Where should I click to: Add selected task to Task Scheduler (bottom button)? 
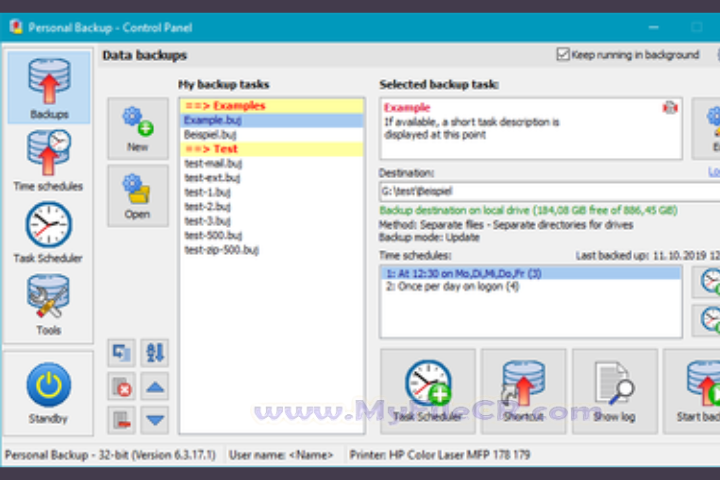tap(428, 391)
